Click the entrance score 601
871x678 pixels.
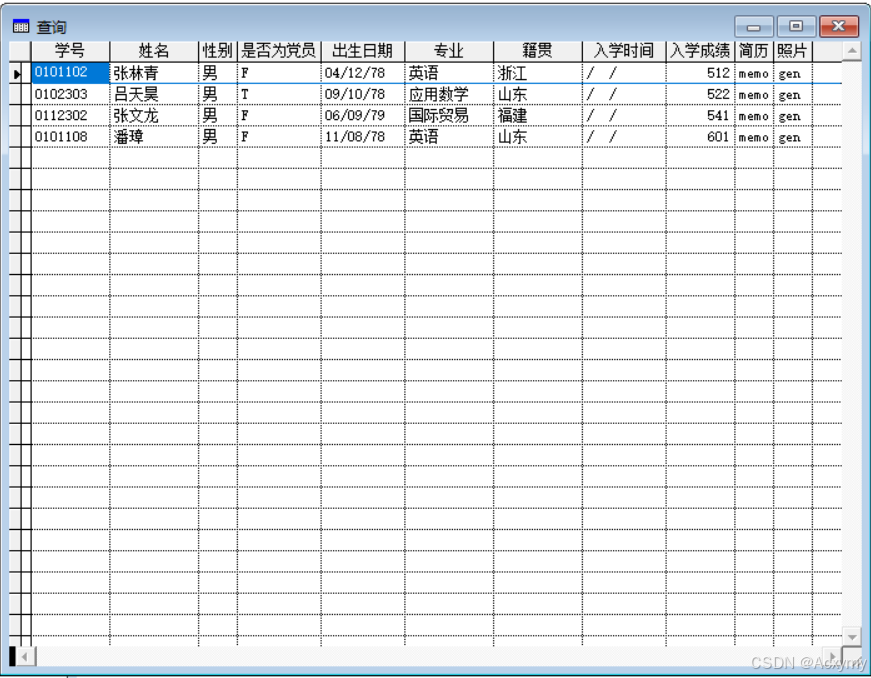coord(700,137)
